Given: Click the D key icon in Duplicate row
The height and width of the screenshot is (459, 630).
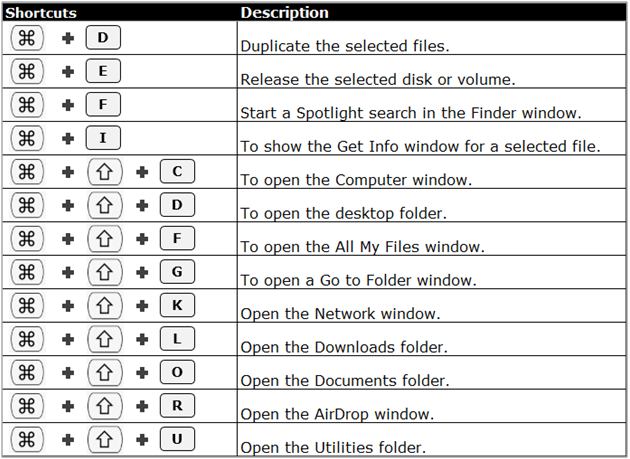Looking at the screenshot, I should coord(103,38).
